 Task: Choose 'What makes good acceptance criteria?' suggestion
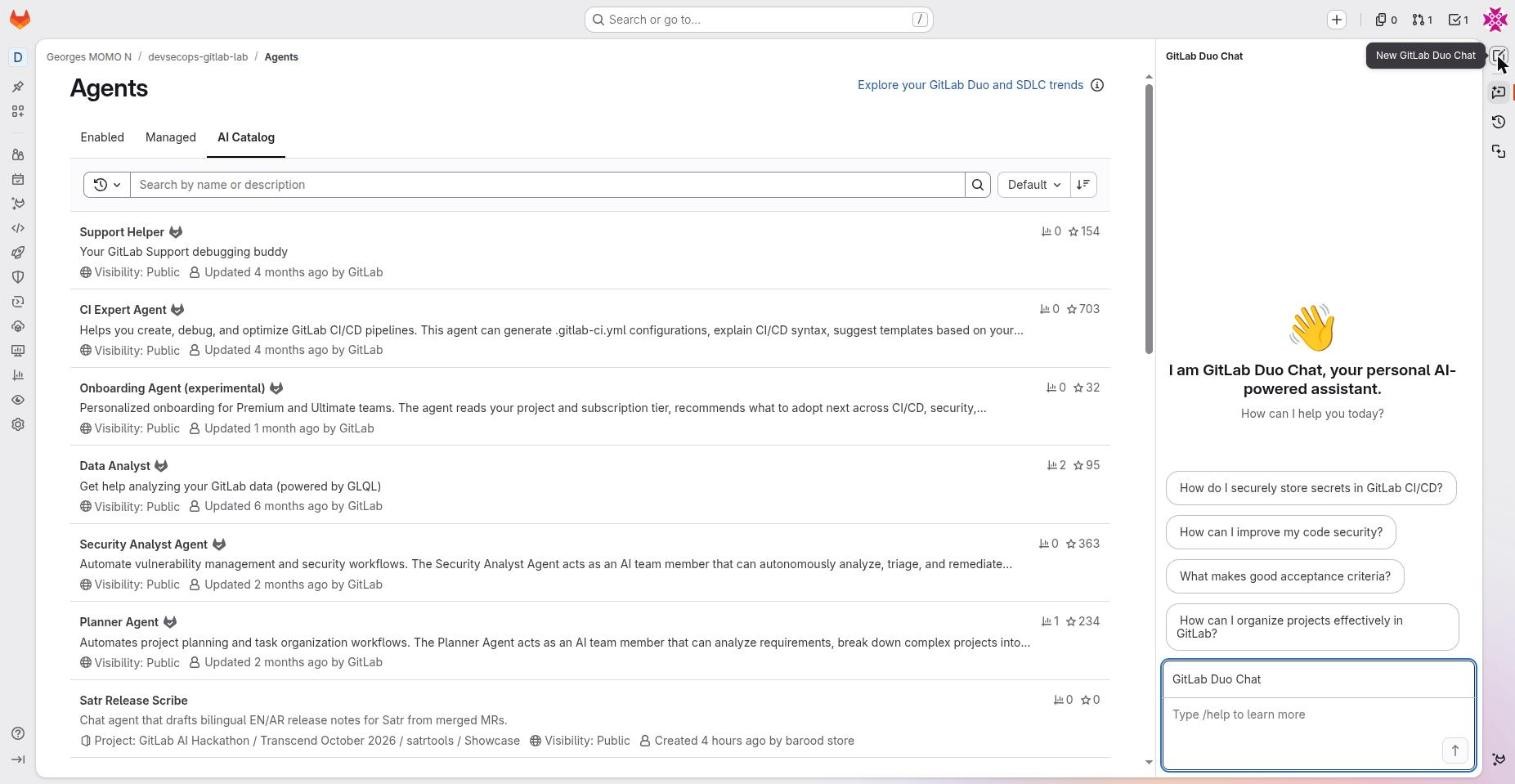tap(1285, 576)
